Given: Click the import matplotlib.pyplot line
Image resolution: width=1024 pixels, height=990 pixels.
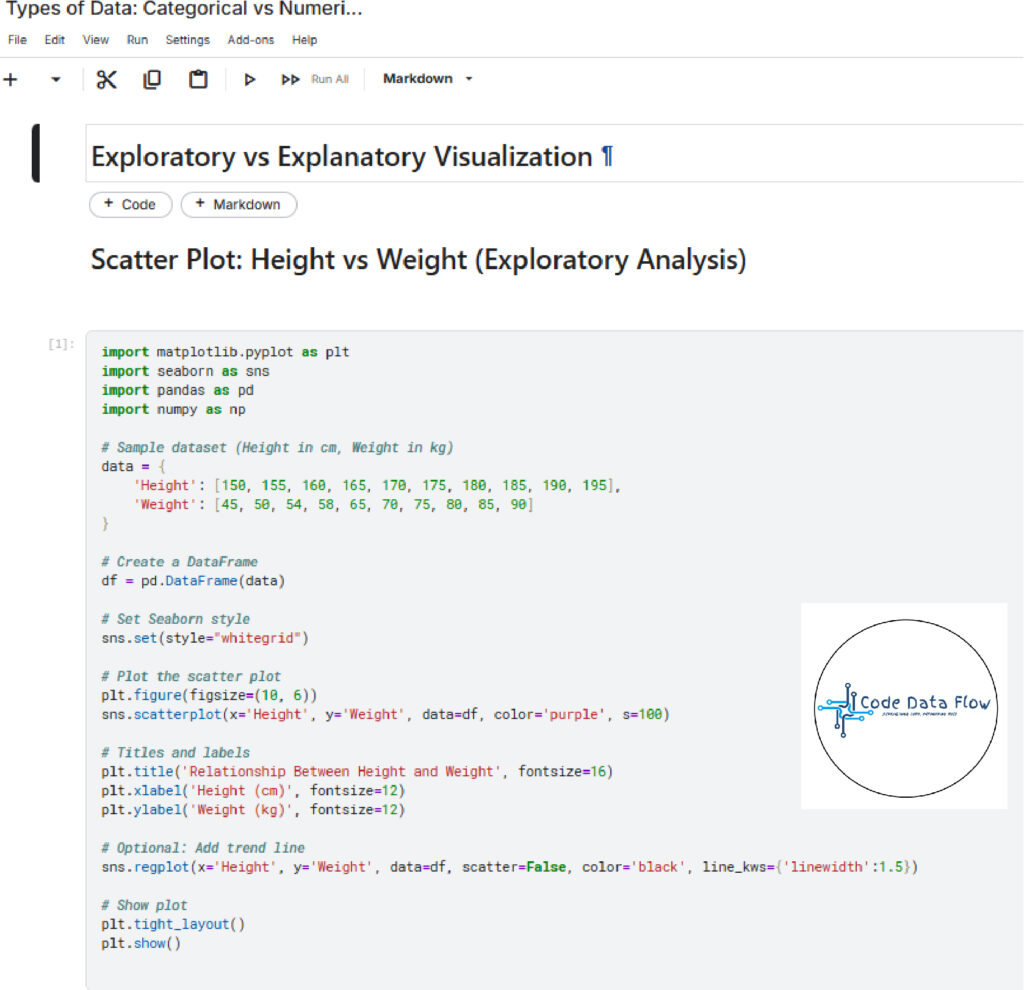Looking at the screenshot, I should (225, 352).
